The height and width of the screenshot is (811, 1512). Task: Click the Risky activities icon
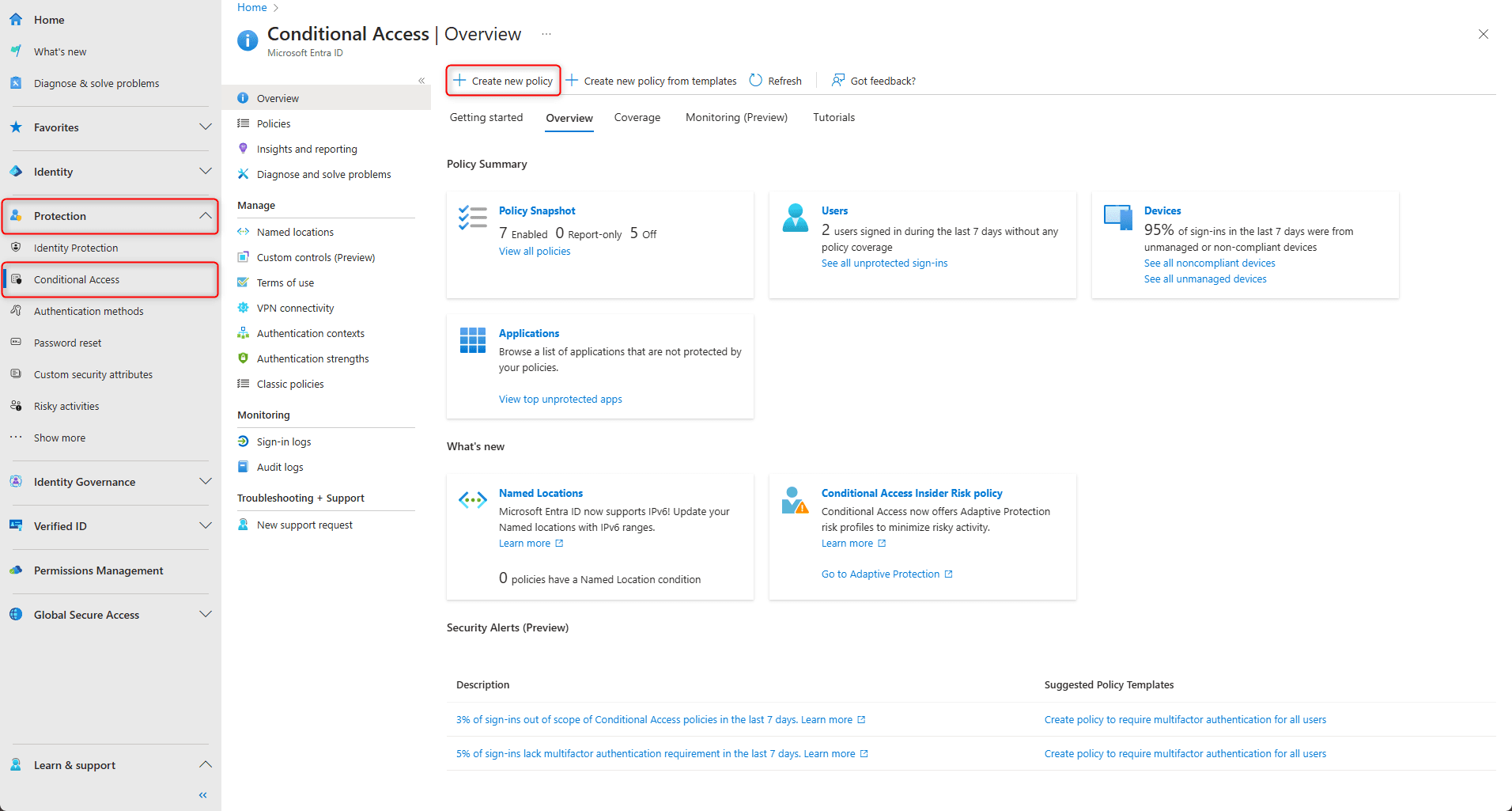click(x=16, y=406)
